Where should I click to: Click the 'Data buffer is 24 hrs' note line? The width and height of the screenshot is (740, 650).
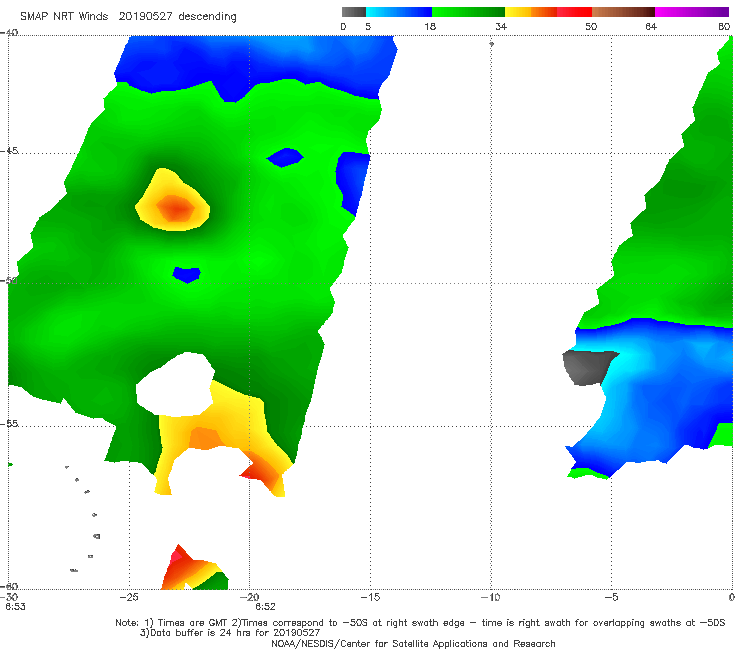(230, 633)
